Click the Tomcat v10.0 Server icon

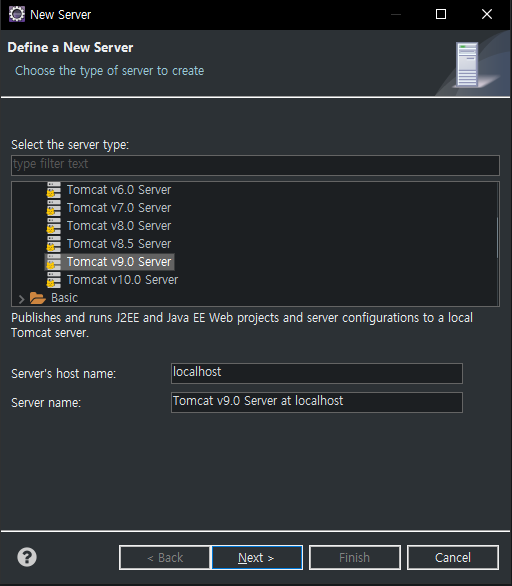click(53, 280)
